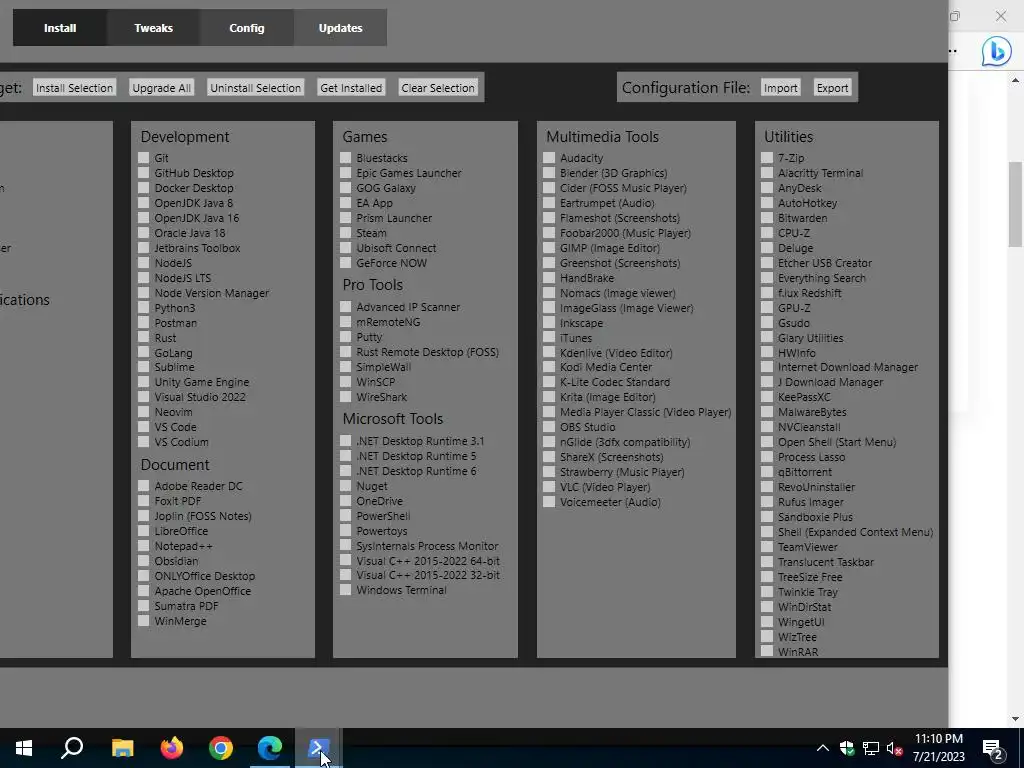
Task: Click the Bing chat icon in Edge
Action: point(996,51)
